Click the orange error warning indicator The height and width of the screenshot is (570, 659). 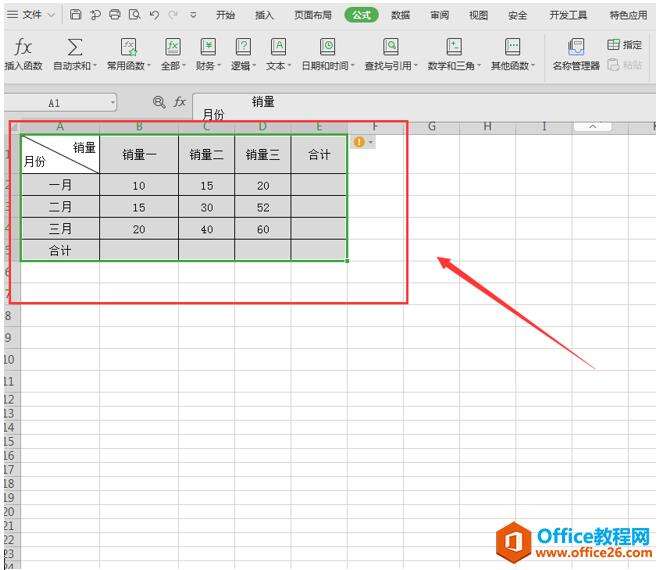pos(359,142)
